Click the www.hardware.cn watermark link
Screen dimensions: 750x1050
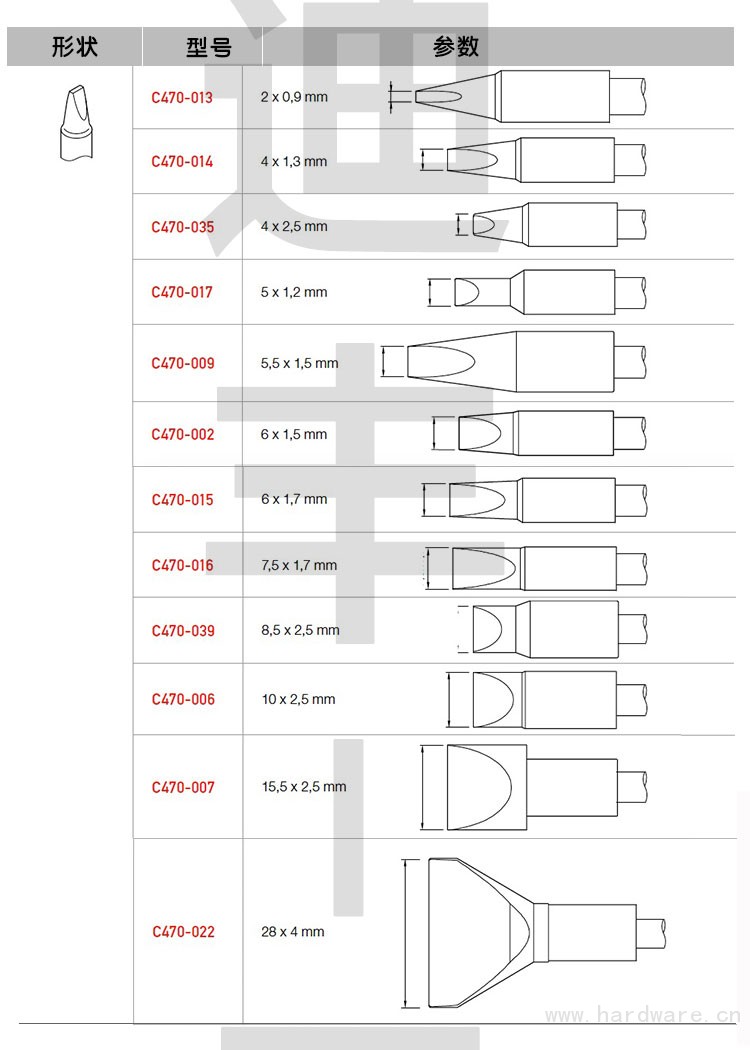[642, 1015]
